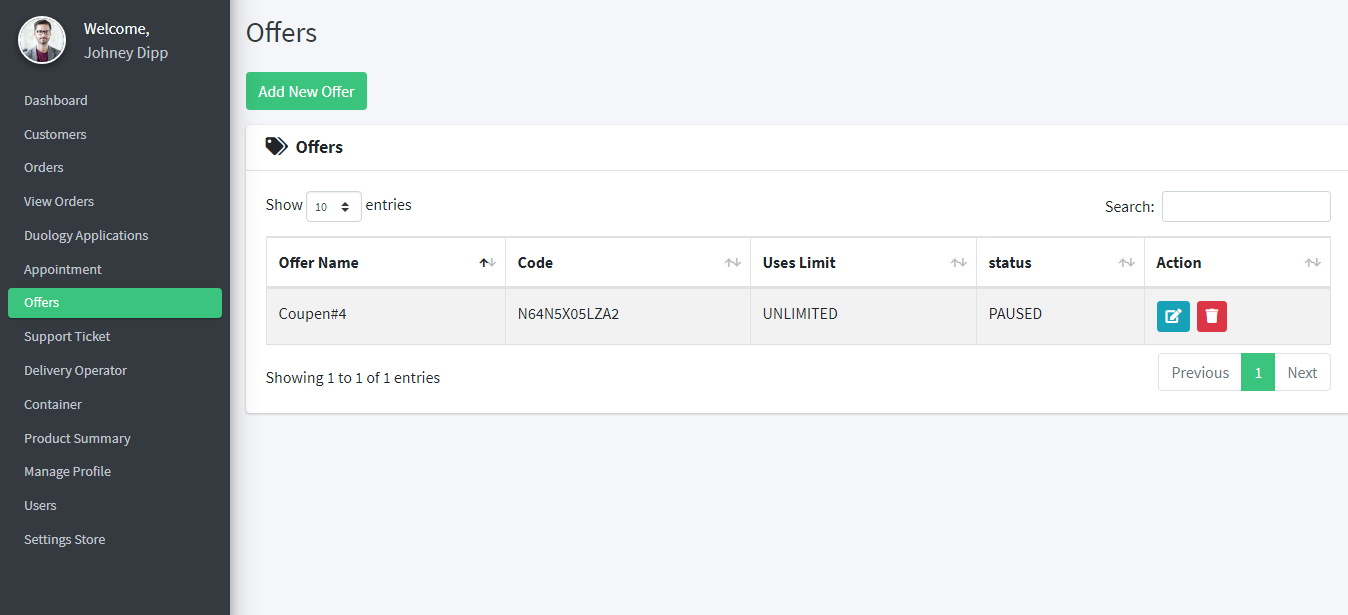The height and width of the screenshot is (615, 1348).
Task: Open the Show entries count dropdown
Action: click(x=334, y=207)
